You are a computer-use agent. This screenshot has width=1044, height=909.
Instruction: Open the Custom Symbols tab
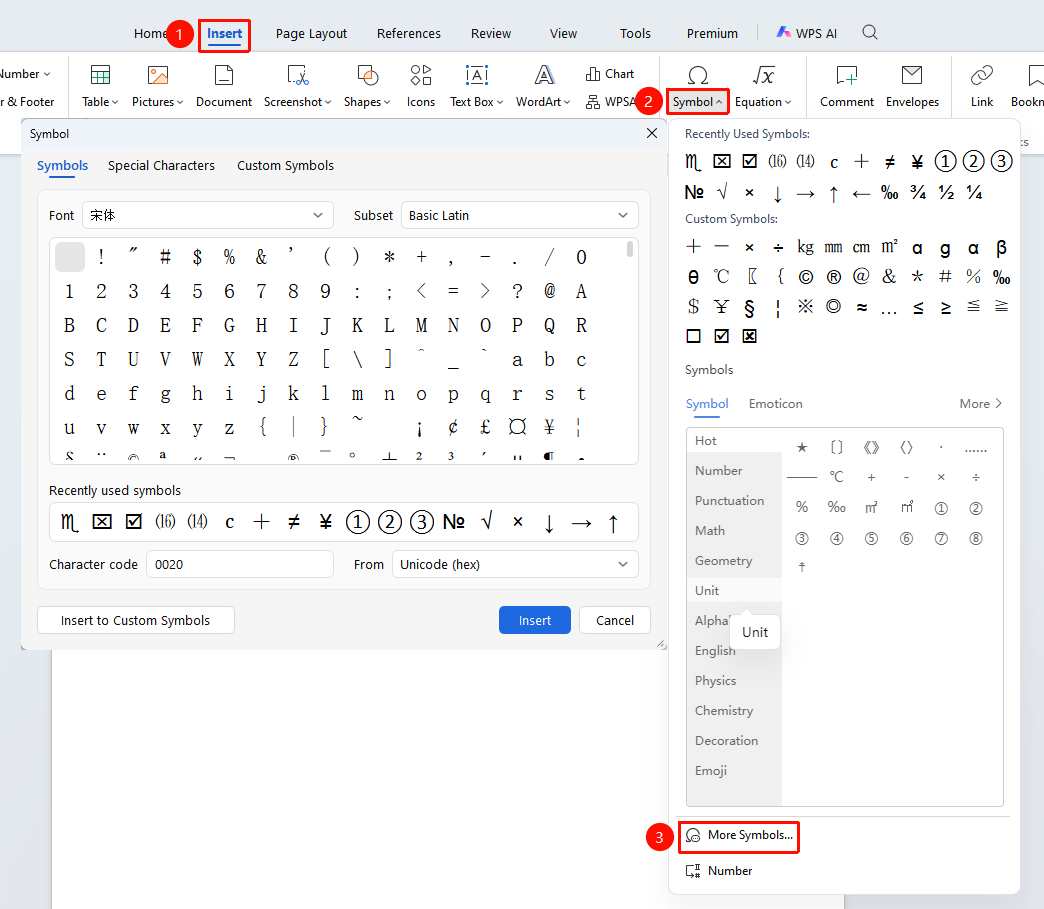(x=285, y=165)
